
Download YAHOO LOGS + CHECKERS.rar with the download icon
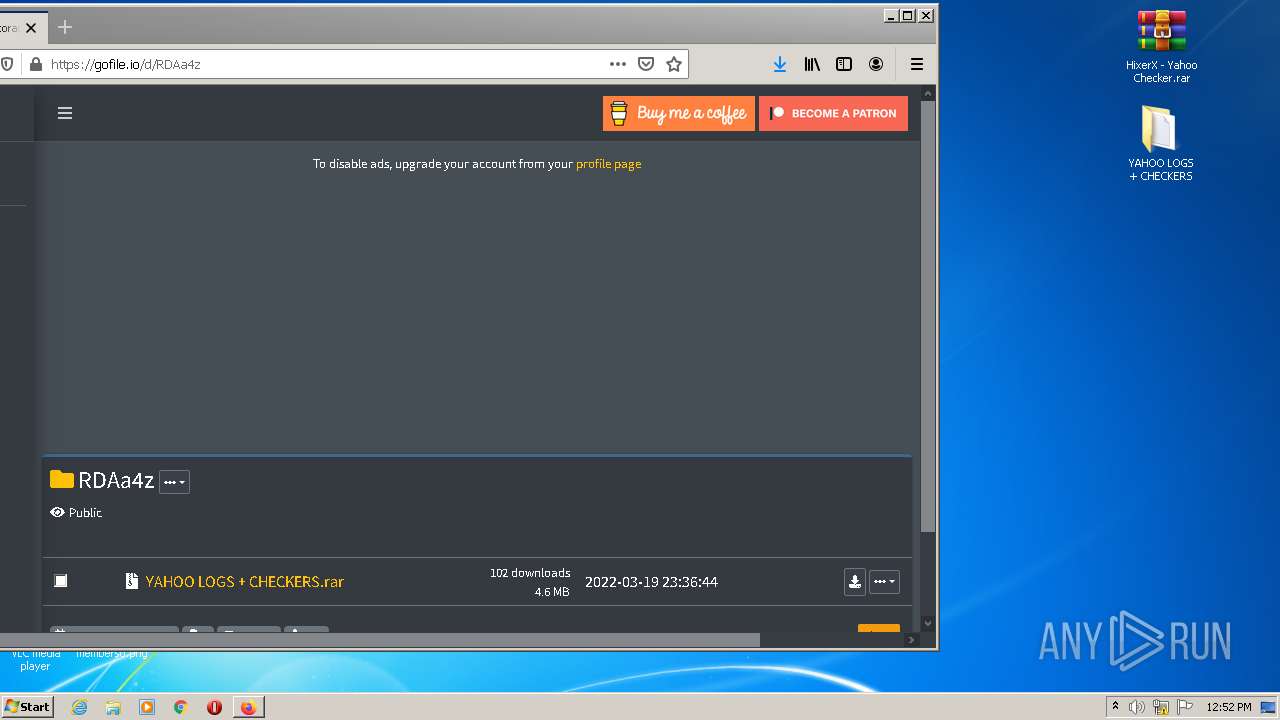coord(855,581)
